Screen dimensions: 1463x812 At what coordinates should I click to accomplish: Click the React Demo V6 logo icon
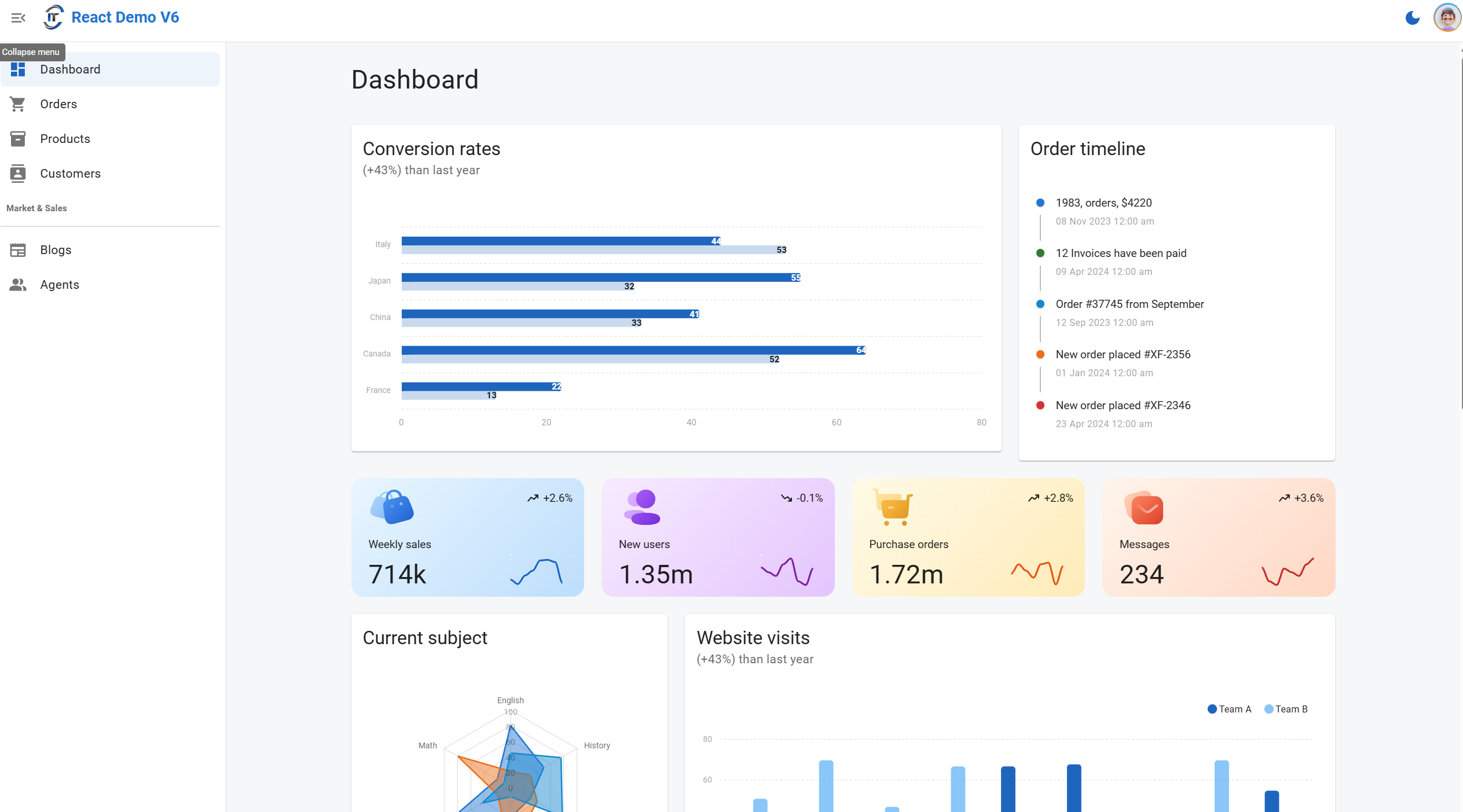pos(53,17)
